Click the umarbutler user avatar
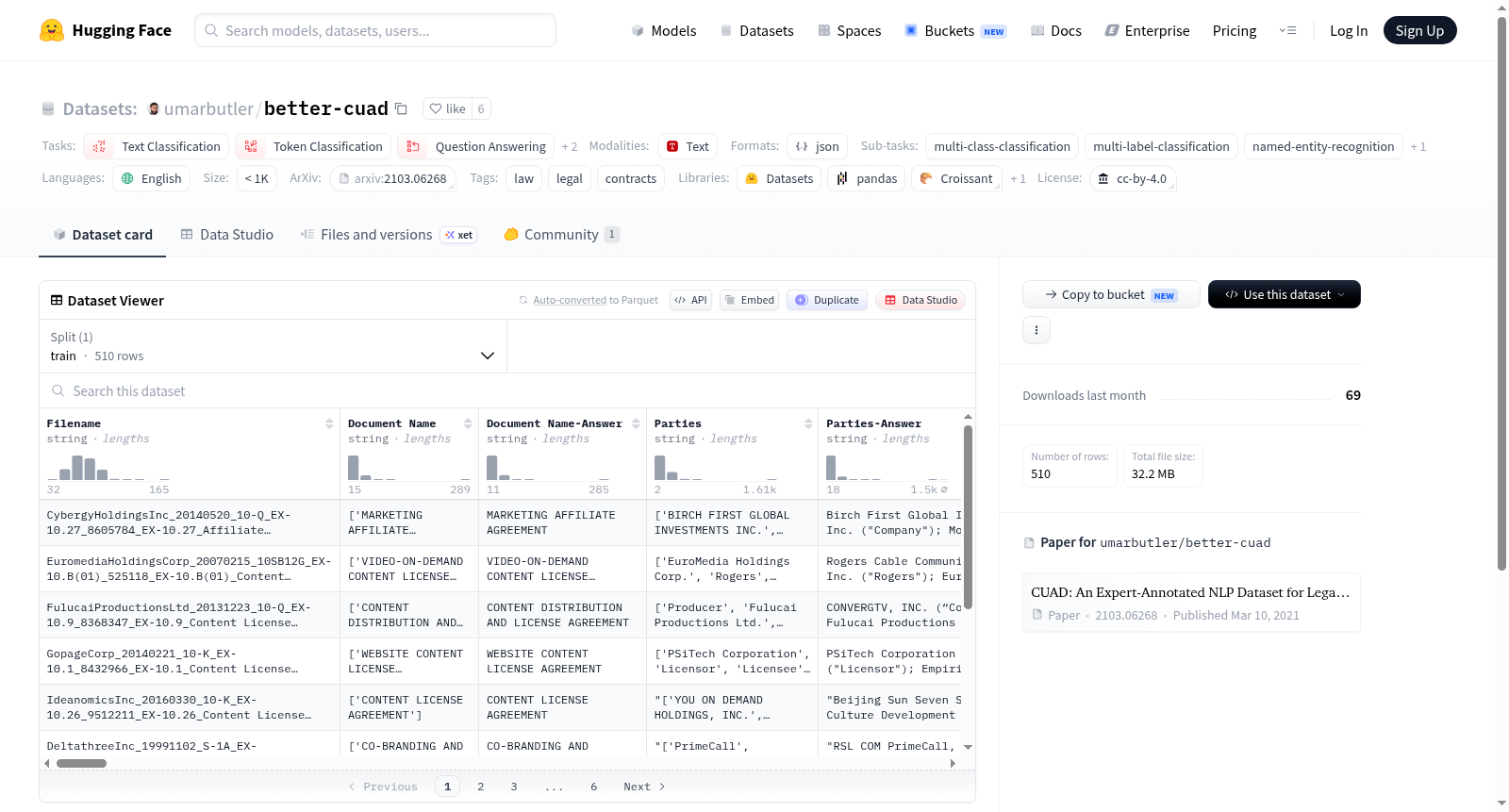Viewport: 1509px width, 812px height. [x=154, y=108]
